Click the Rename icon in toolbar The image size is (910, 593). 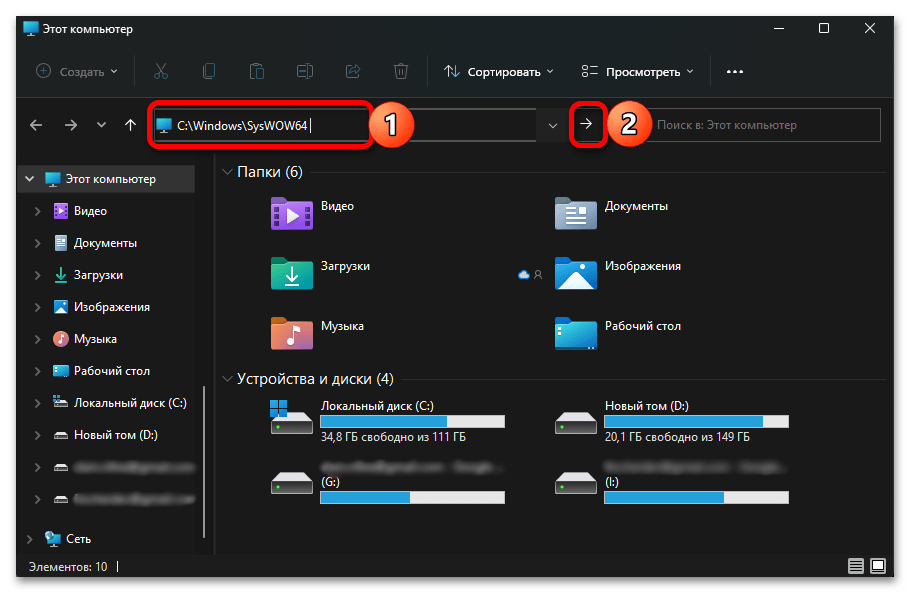[x=305, y=71]
